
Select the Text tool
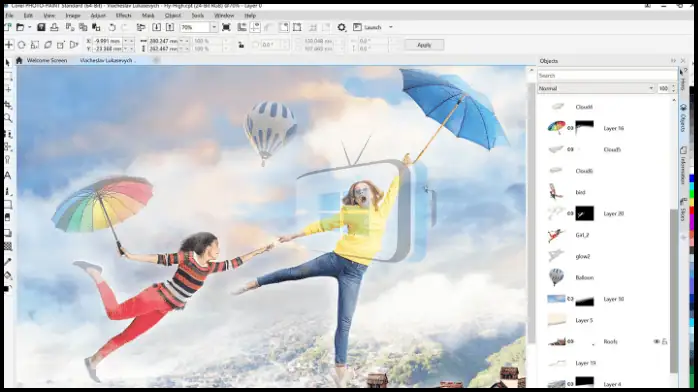(8, 175)
